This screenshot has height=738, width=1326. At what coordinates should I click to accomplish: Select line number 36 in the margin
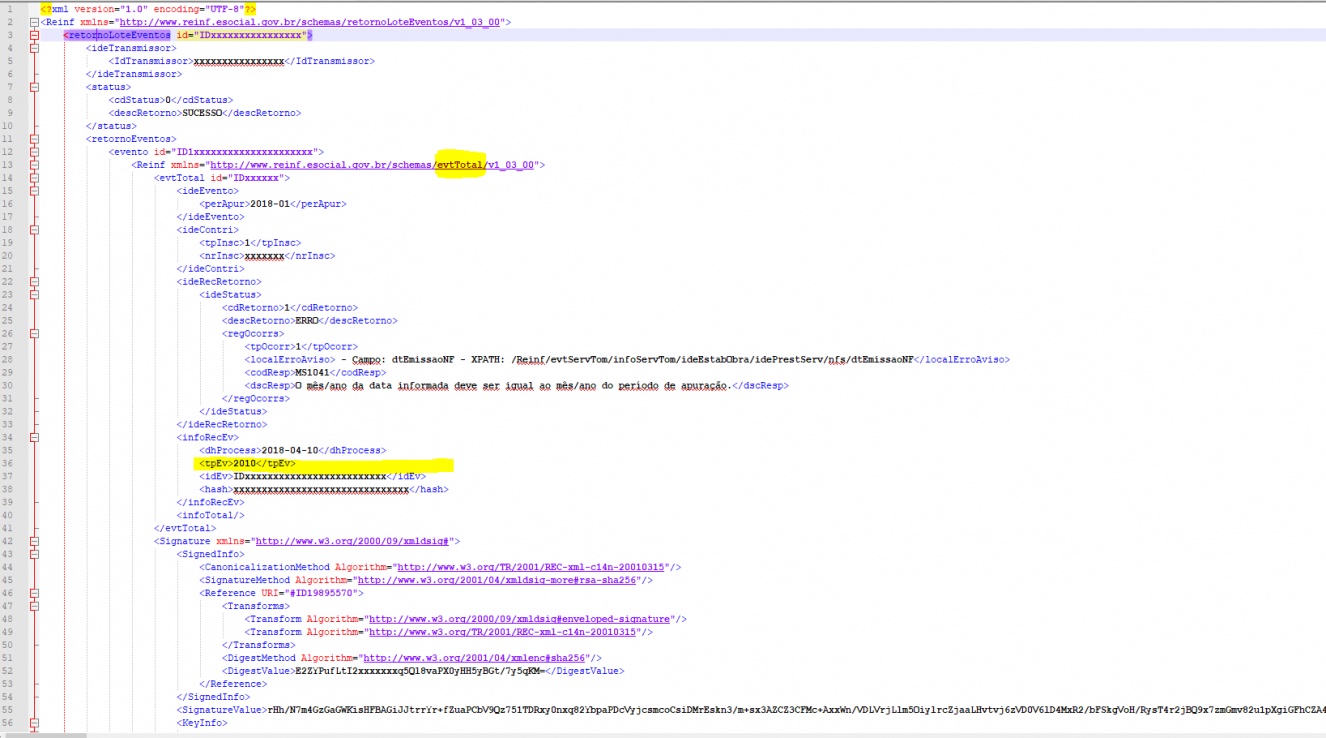pos(9,463)
